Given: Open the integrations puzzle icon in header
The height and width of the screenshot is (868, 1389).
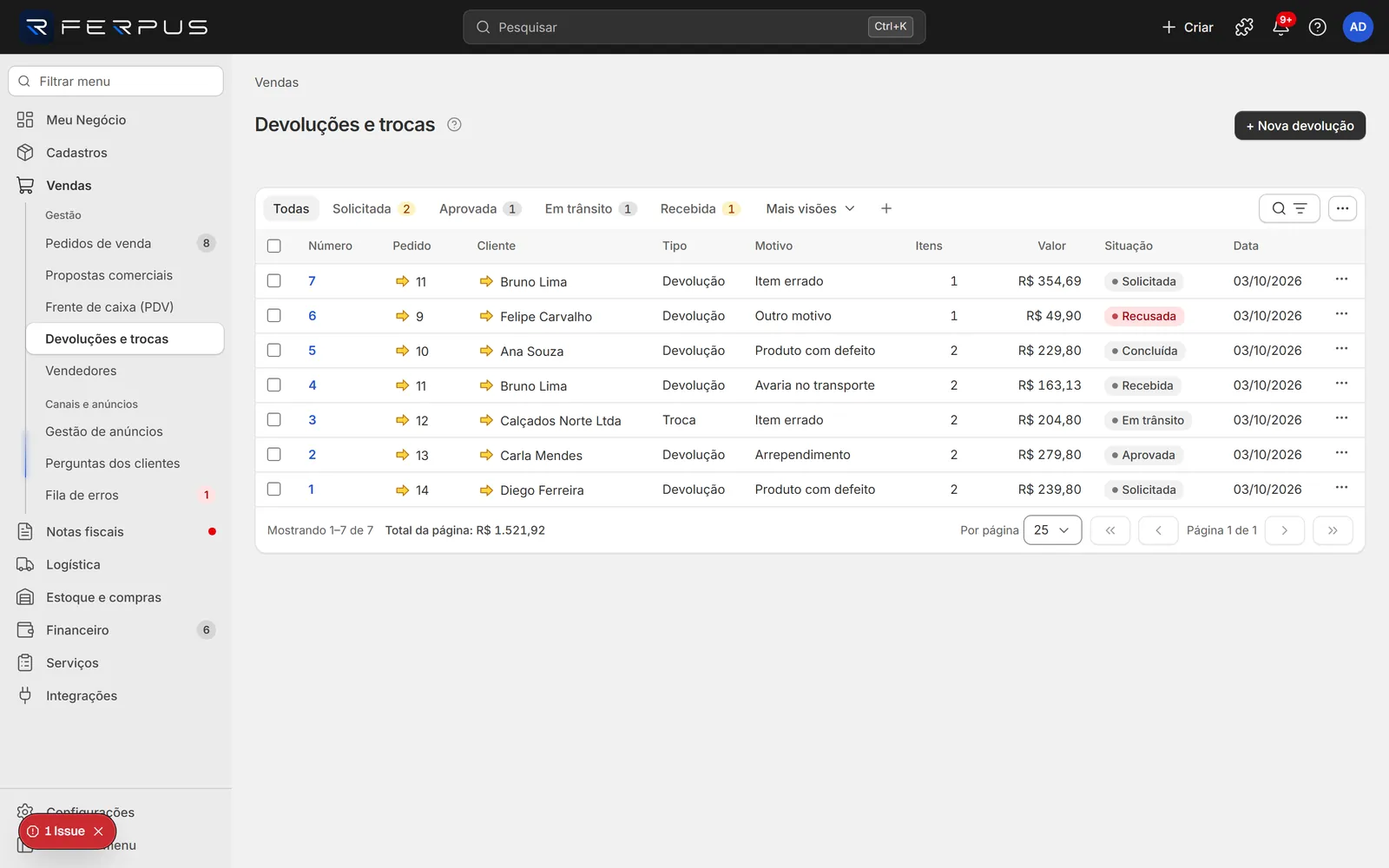Looking at the screenshot, I should pos(1244,27).
